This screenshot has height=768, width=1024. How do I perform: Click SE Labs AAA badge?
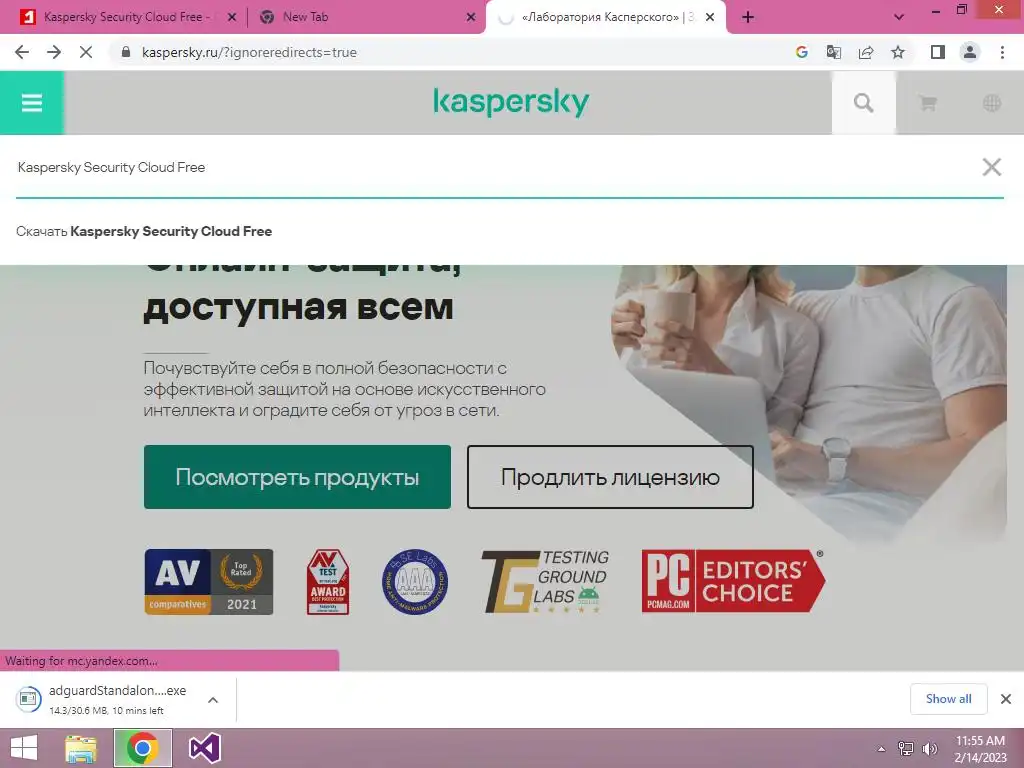point(415,581)
